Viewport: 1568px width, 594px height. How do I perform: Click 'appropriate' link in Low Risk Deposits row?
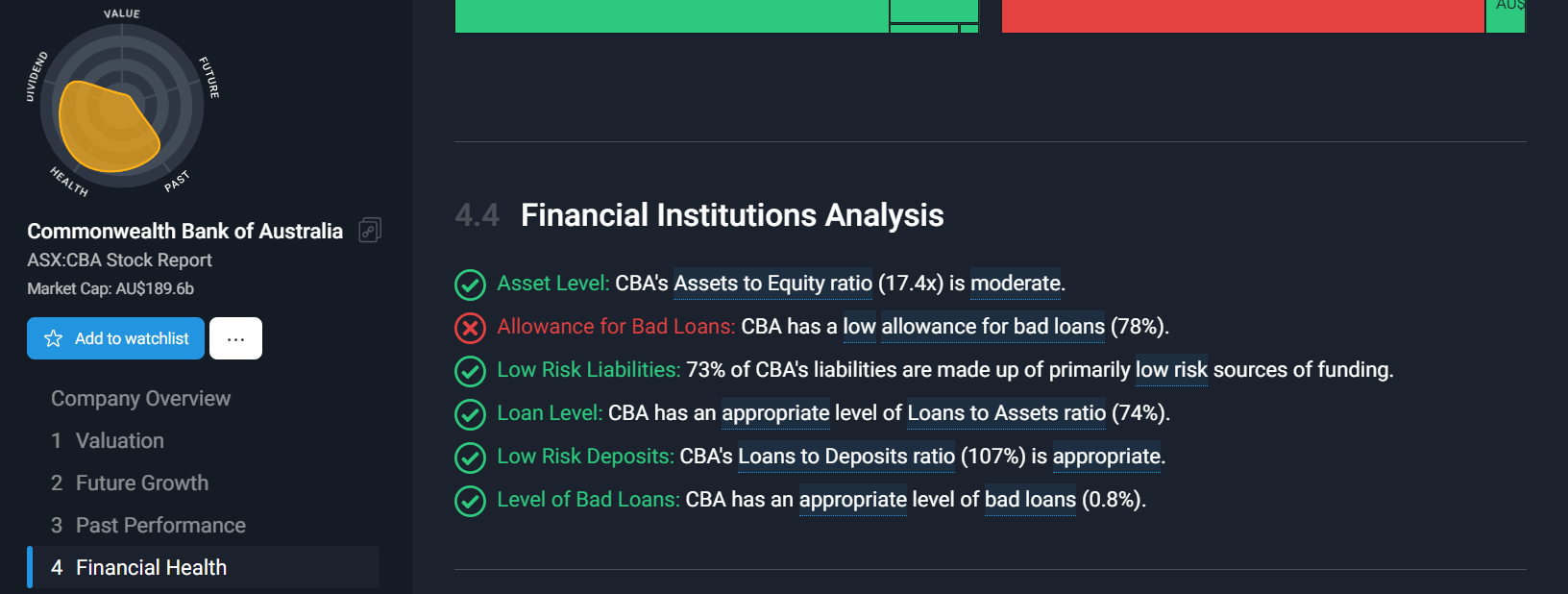(x=1107, y=457)
